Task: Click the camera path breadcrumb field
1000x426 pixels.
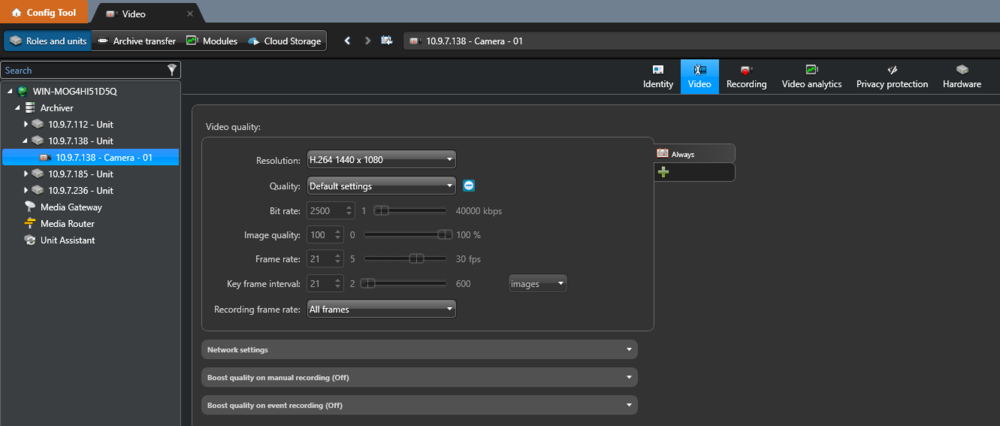Action: coord(702,41)
